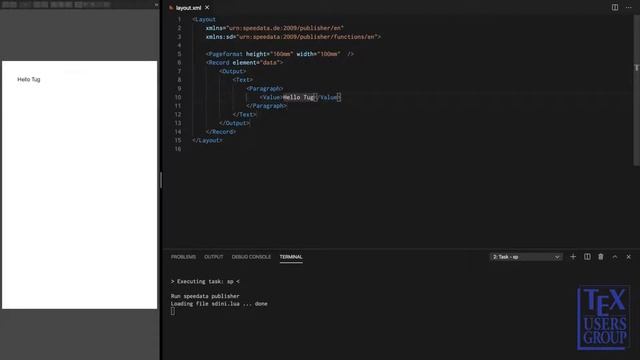The height and width of the screenshot is (360, 640).
Task: Click the opening Output tag on line 7
Action: click(233, 71)
